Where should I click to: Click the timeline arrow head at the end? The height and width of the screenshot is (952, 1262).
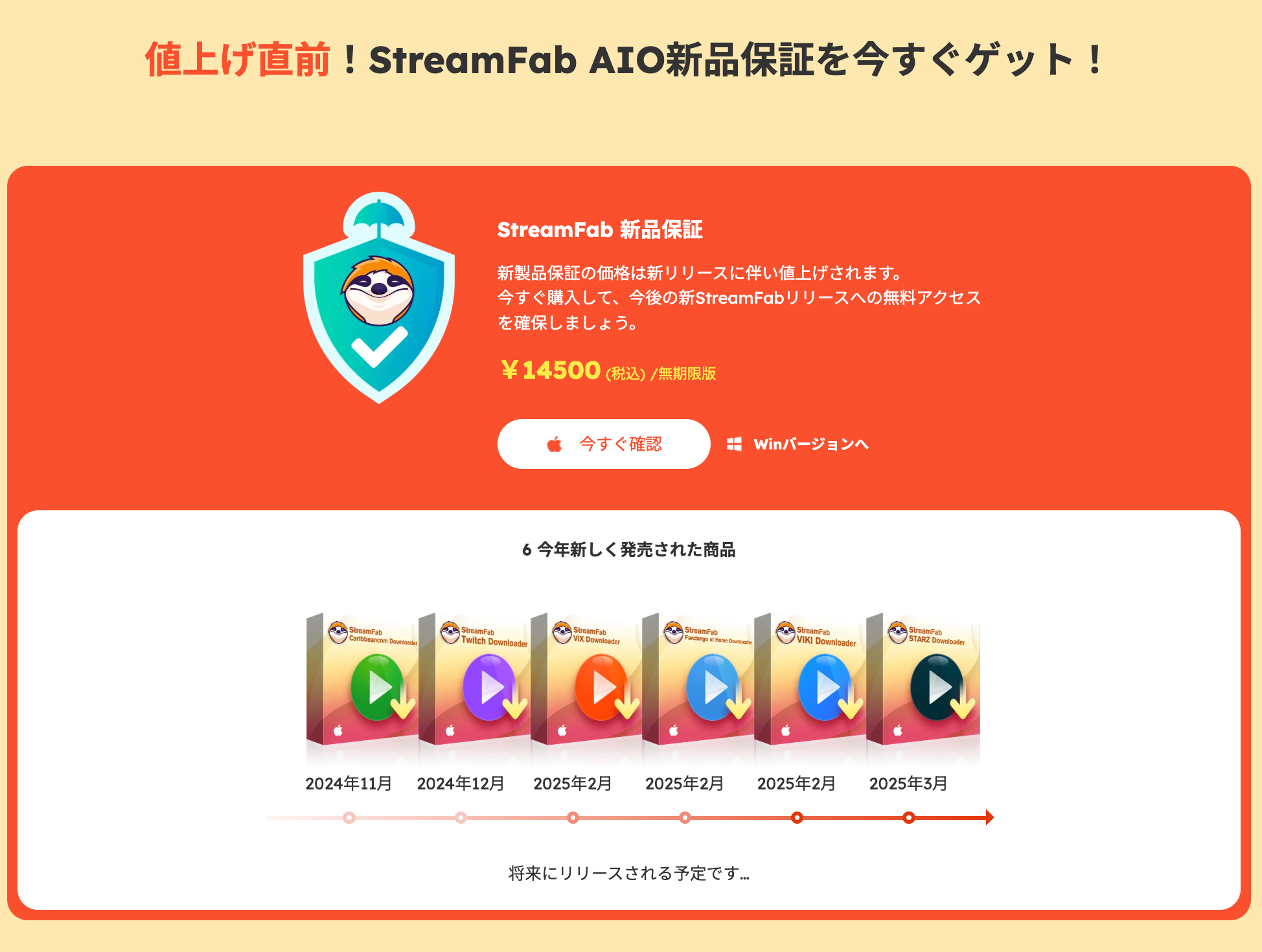989,817
